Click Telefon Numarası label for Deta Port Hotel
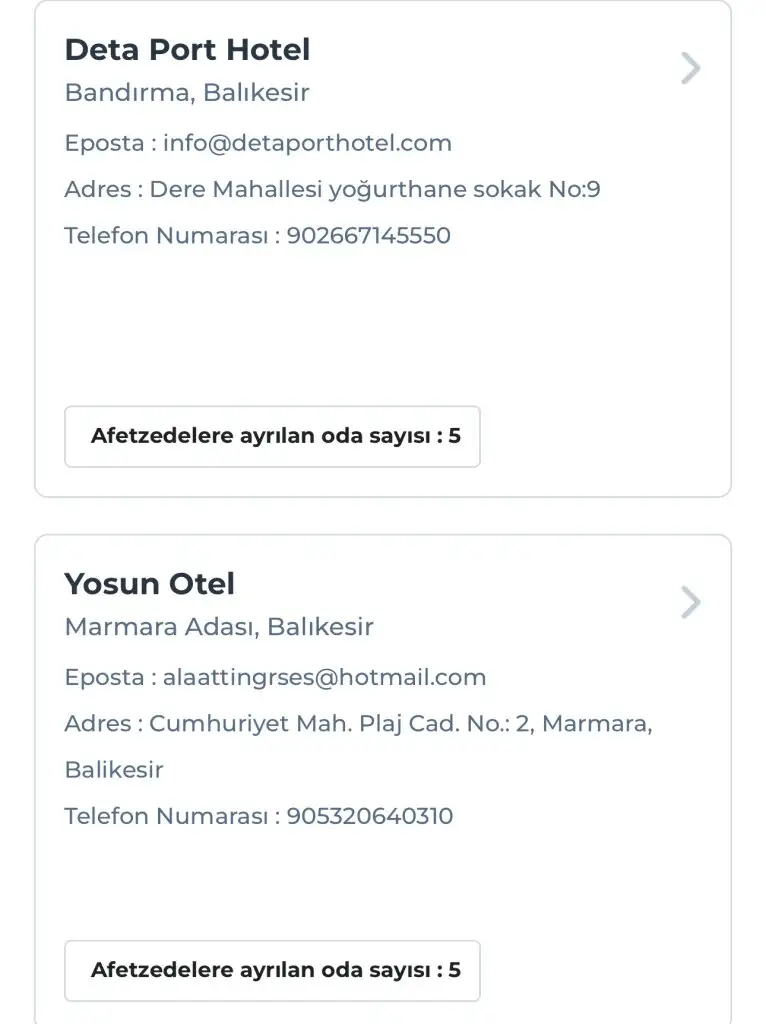Viewport: 766px width, 1024px height. point(166,236)
